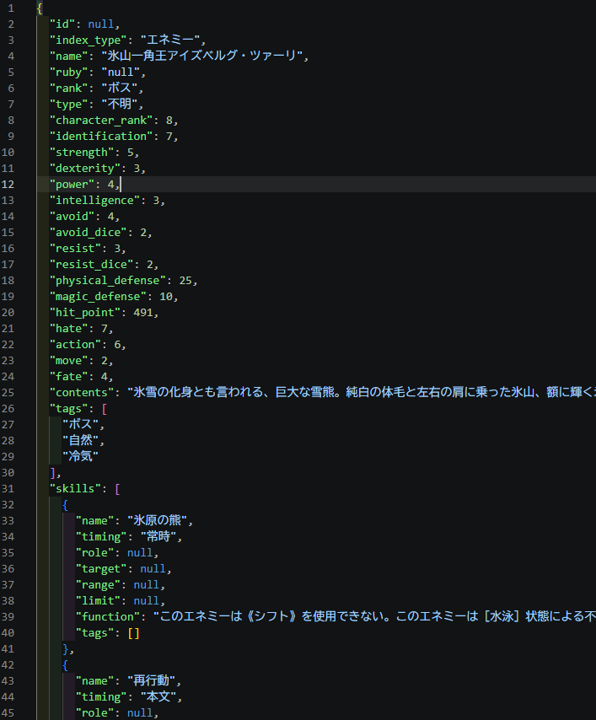Click the "hate" key

click(68, 328)
